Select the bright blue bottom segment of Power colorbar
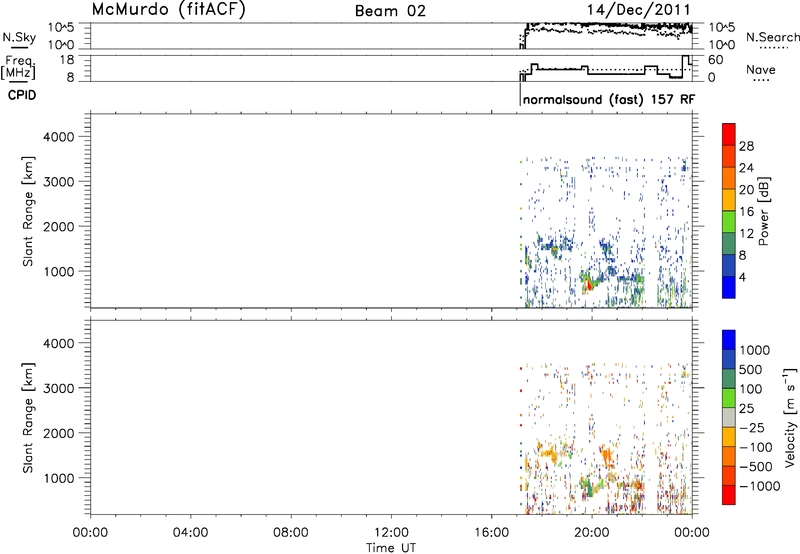800x554 pixels. pos(729,287)
